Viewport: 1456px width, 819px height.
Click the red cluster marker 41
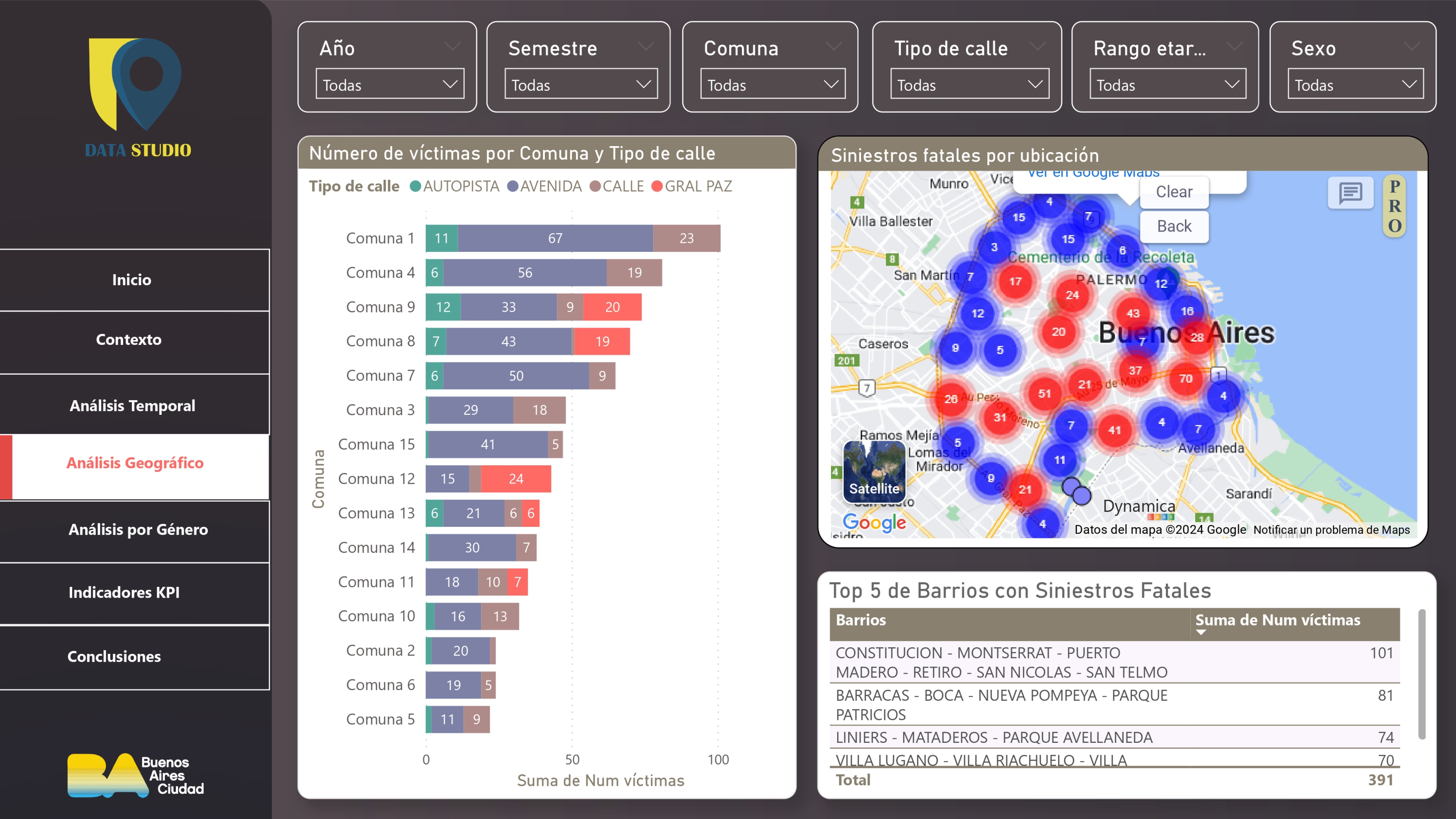pyautogui.click(x=1114, y=430)
